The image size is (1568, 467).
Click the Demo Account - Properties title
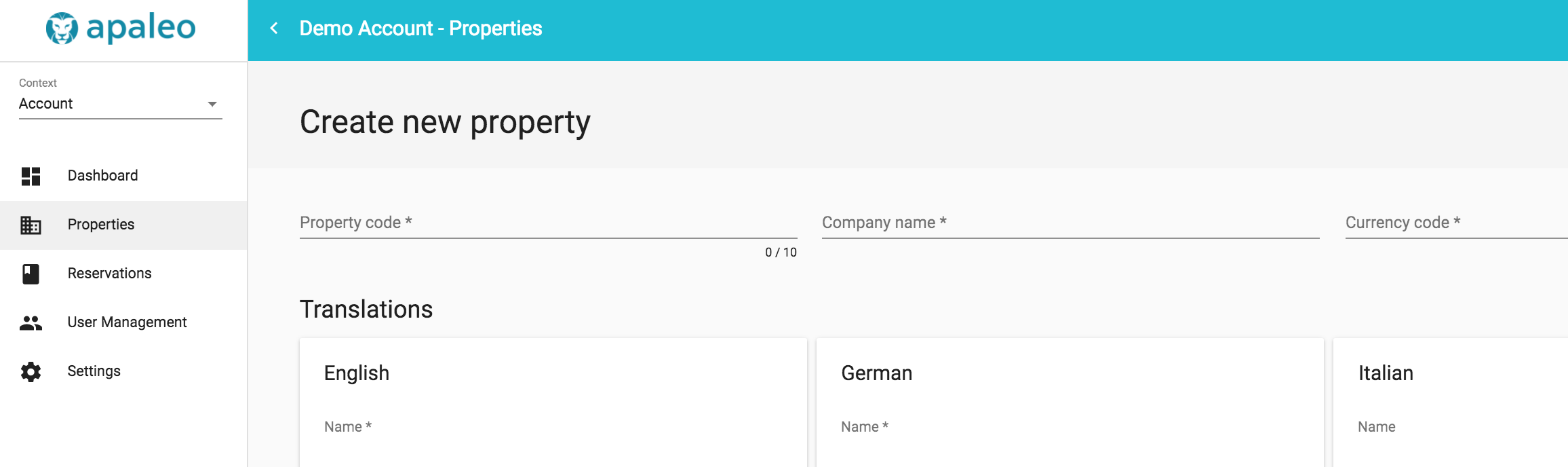(x=420, y=29)
